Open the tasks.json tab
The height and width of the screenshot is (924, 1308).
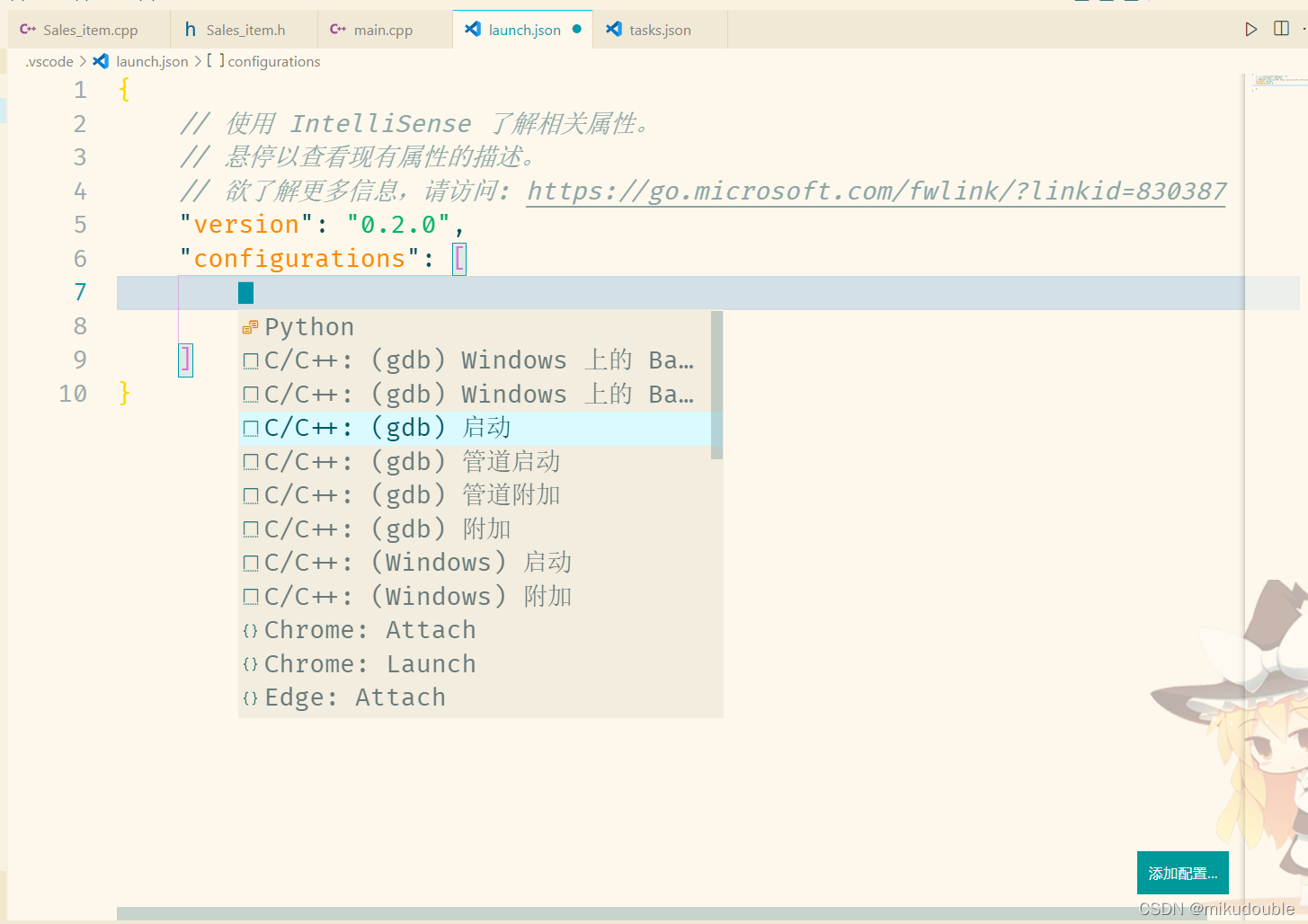pyautogui.click(x=660, y=30)
